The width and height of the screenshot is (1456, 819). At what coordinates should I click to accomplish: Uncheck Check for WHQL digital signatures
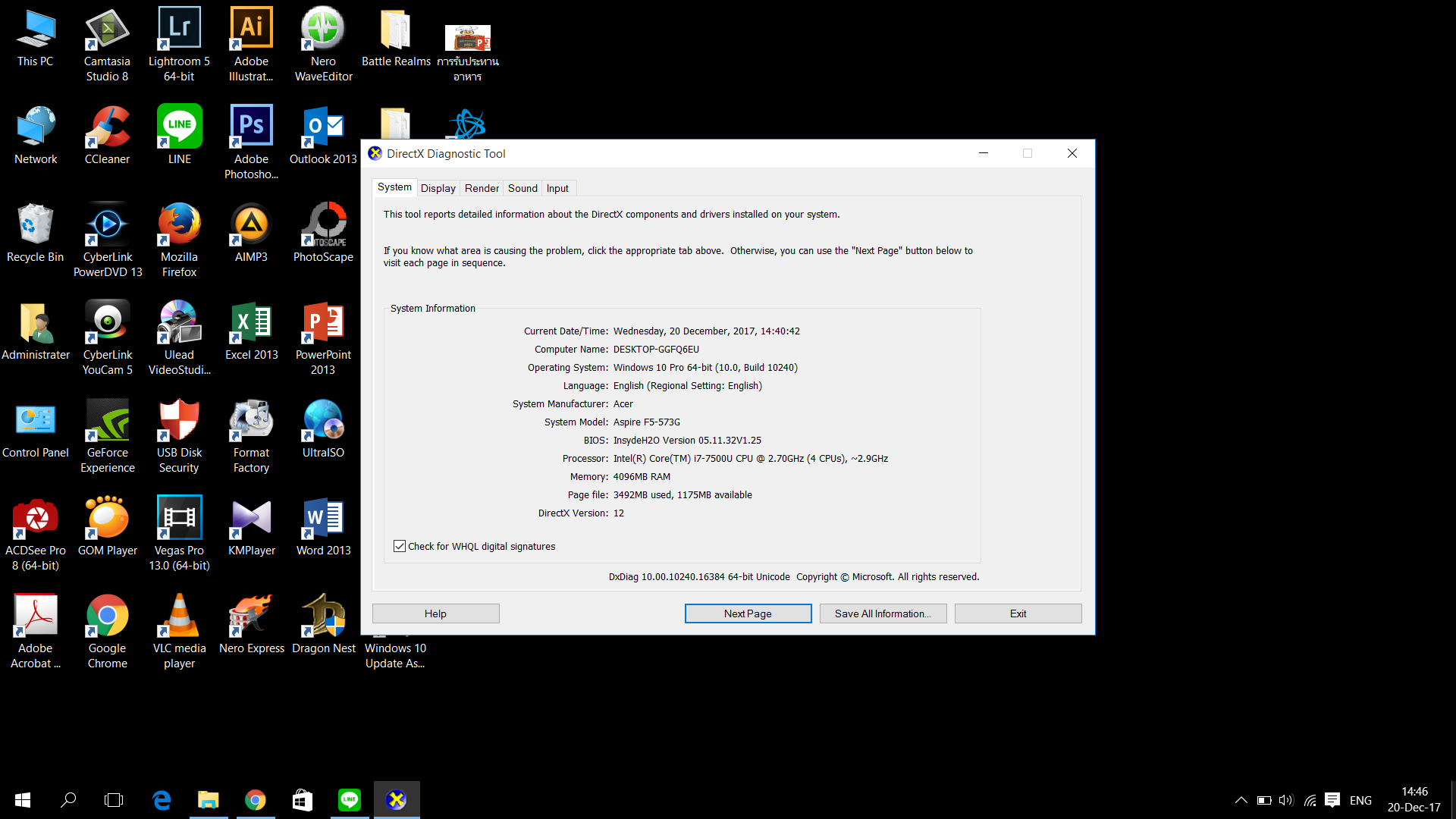click(x=400, y=546)
